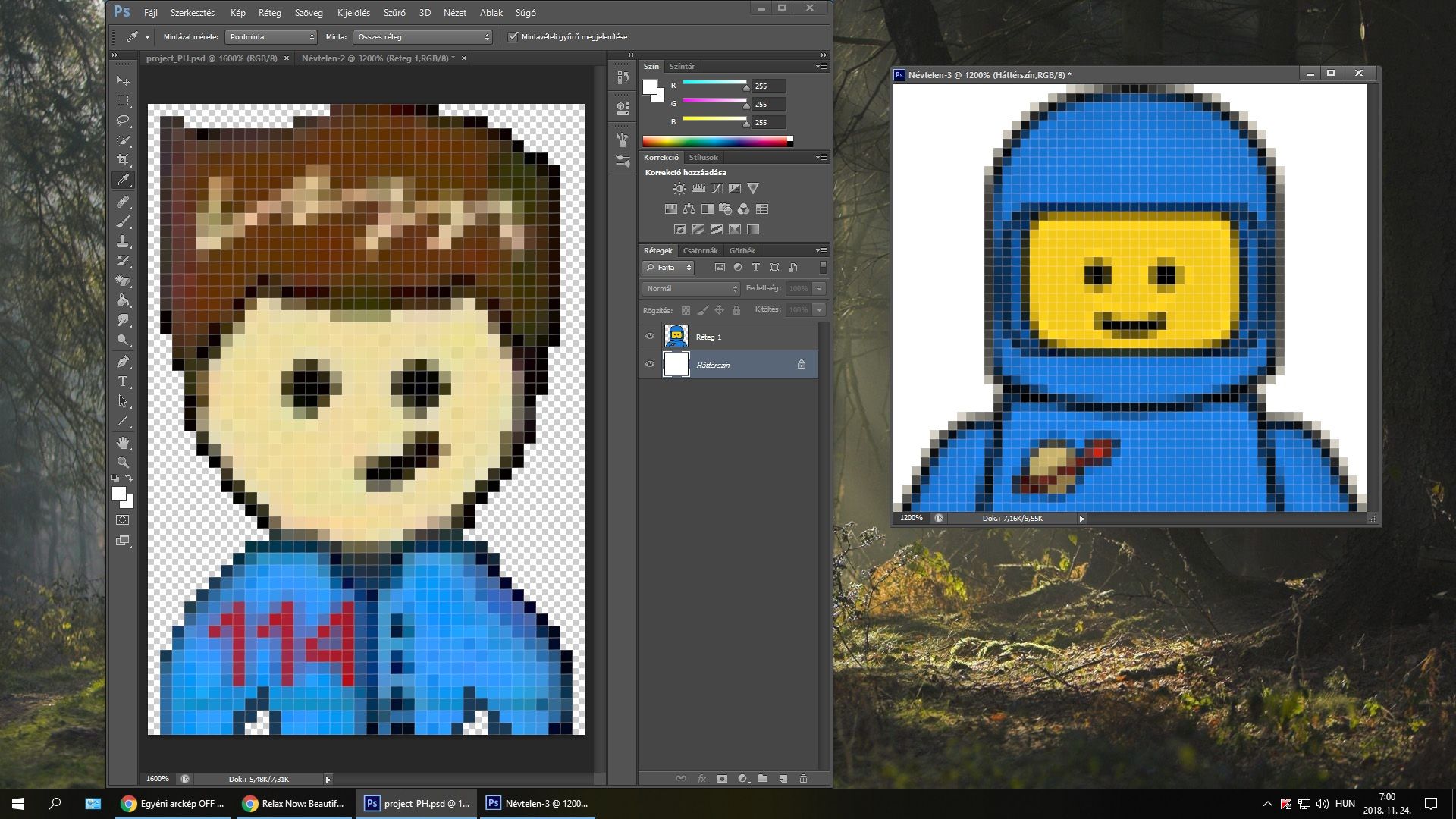Open layer filter type dropdown Fajta
1456x819 pixels.
point(668,268)
